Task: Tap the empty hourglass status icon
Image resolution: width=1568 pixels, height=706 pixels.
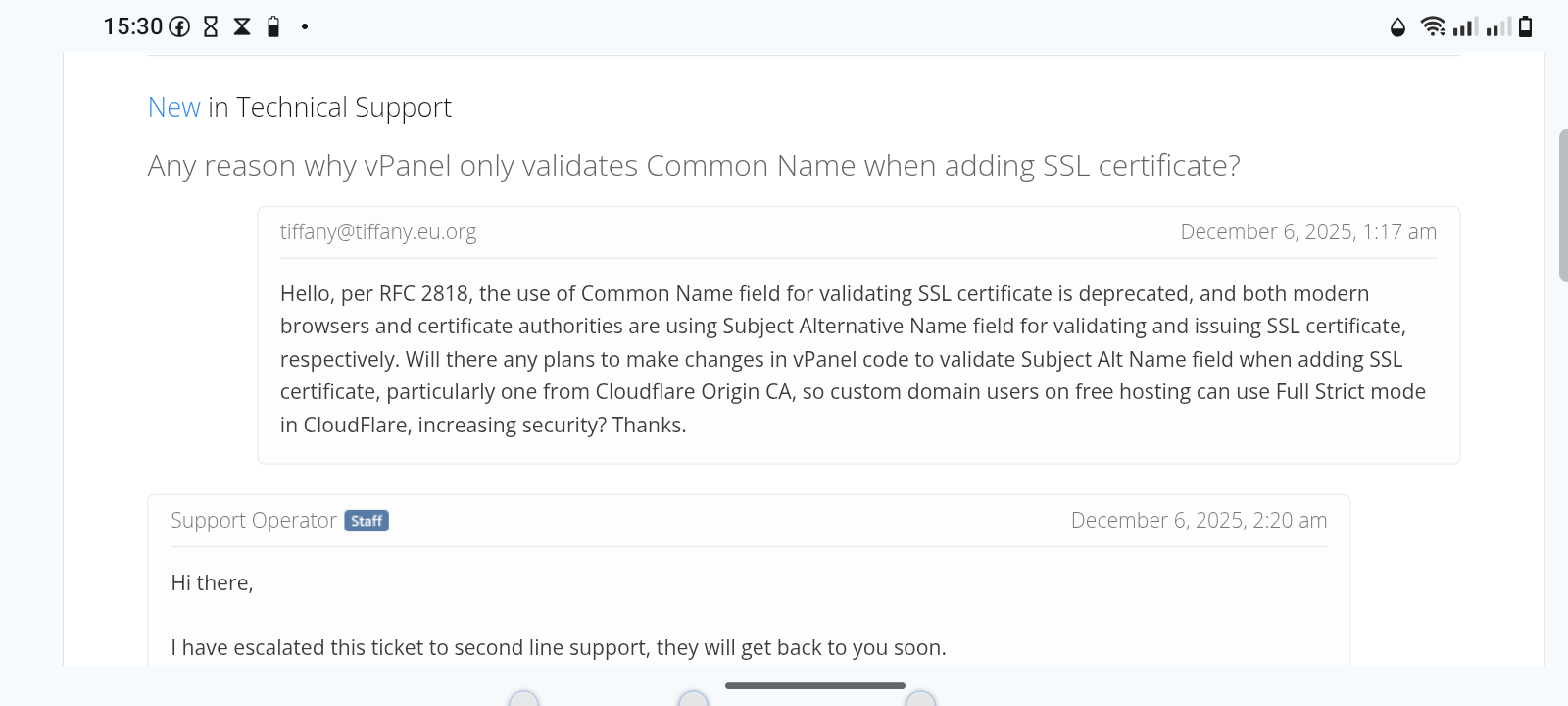Action: (211, 26)
